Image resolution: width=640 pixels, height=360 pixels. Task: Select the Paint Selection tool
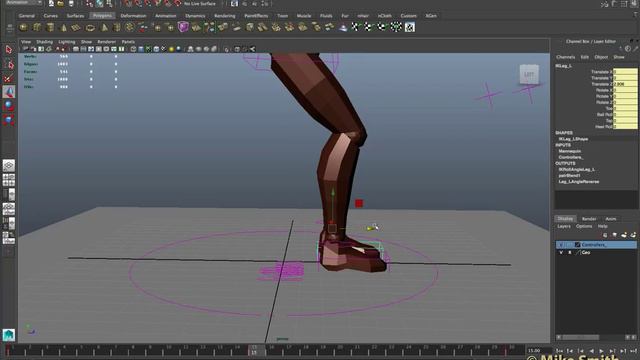9,78
